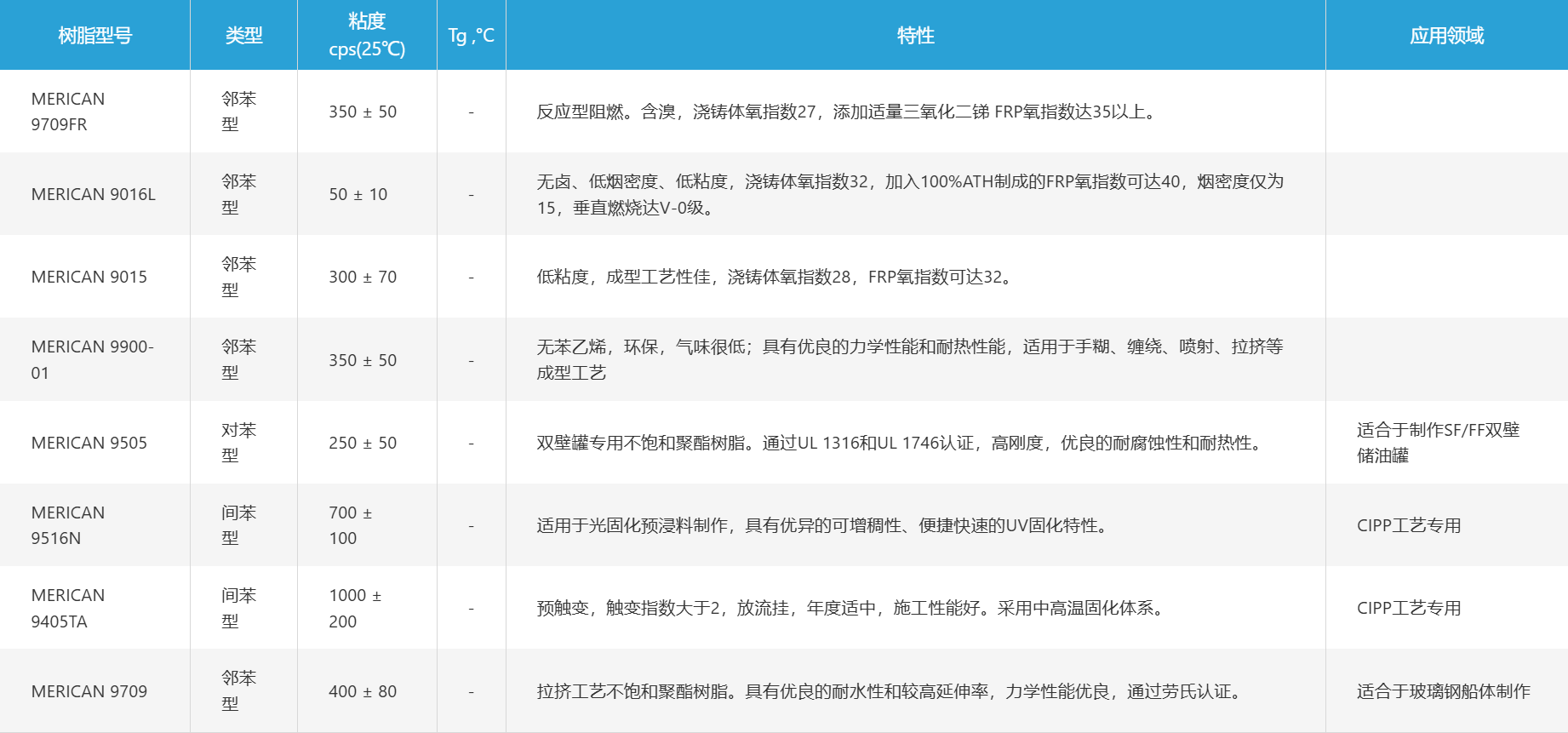Click the 适合于玻璃钢船体制作 application text
Image resolution: width=1568 pixels, height=733 pixels.
click(x=1443, y=691)
